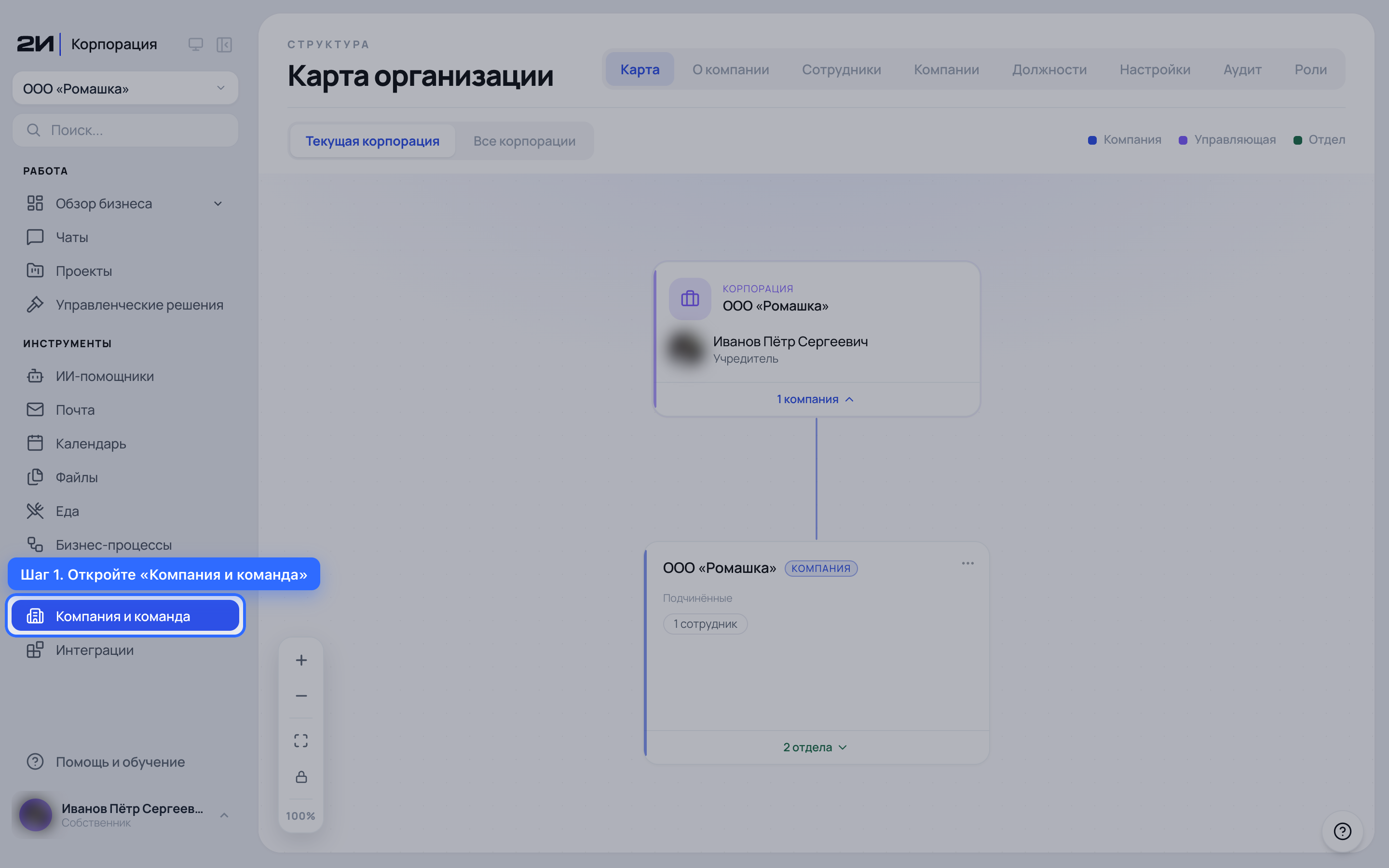
Task: Switch to the Компании tab
Action: [x=946, y=69]
